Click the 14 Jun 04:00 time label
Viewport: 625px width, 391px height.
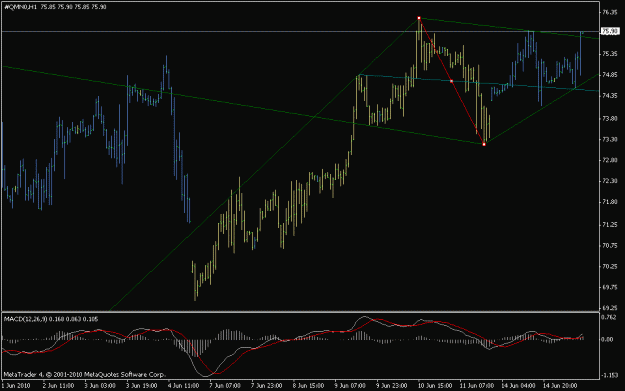[518, 386]
